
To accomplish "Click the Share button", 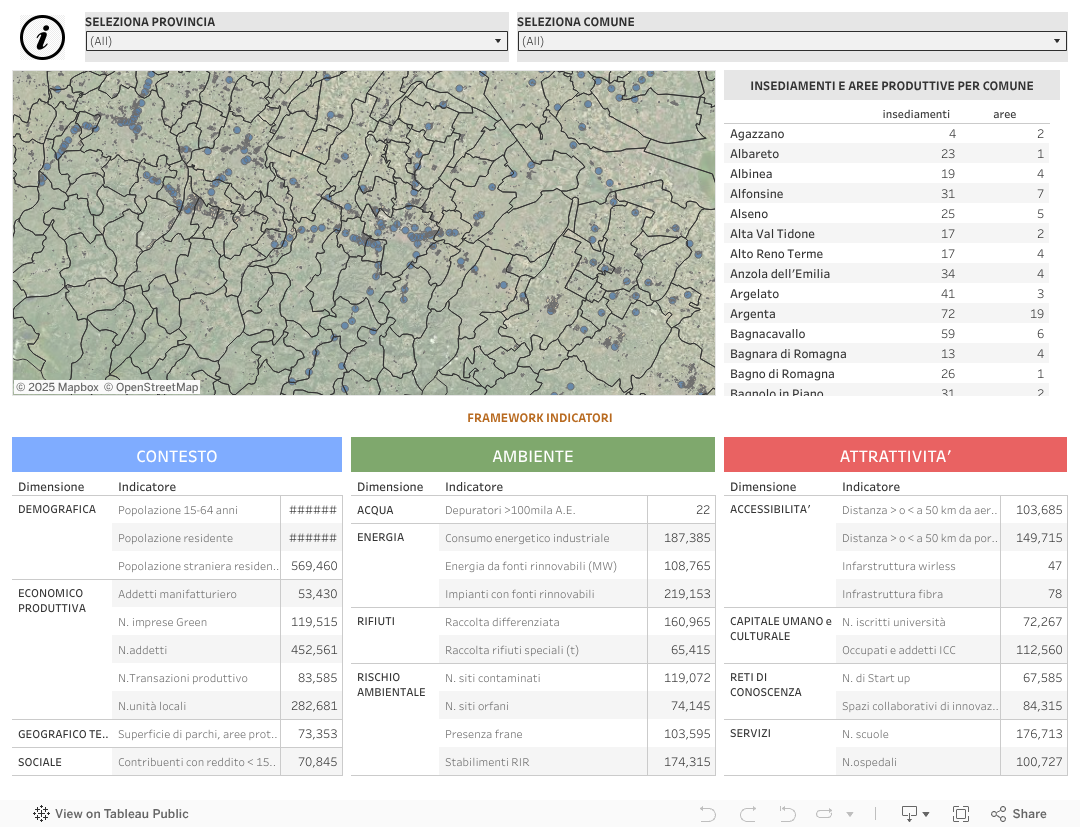I will pos(1018,814).
